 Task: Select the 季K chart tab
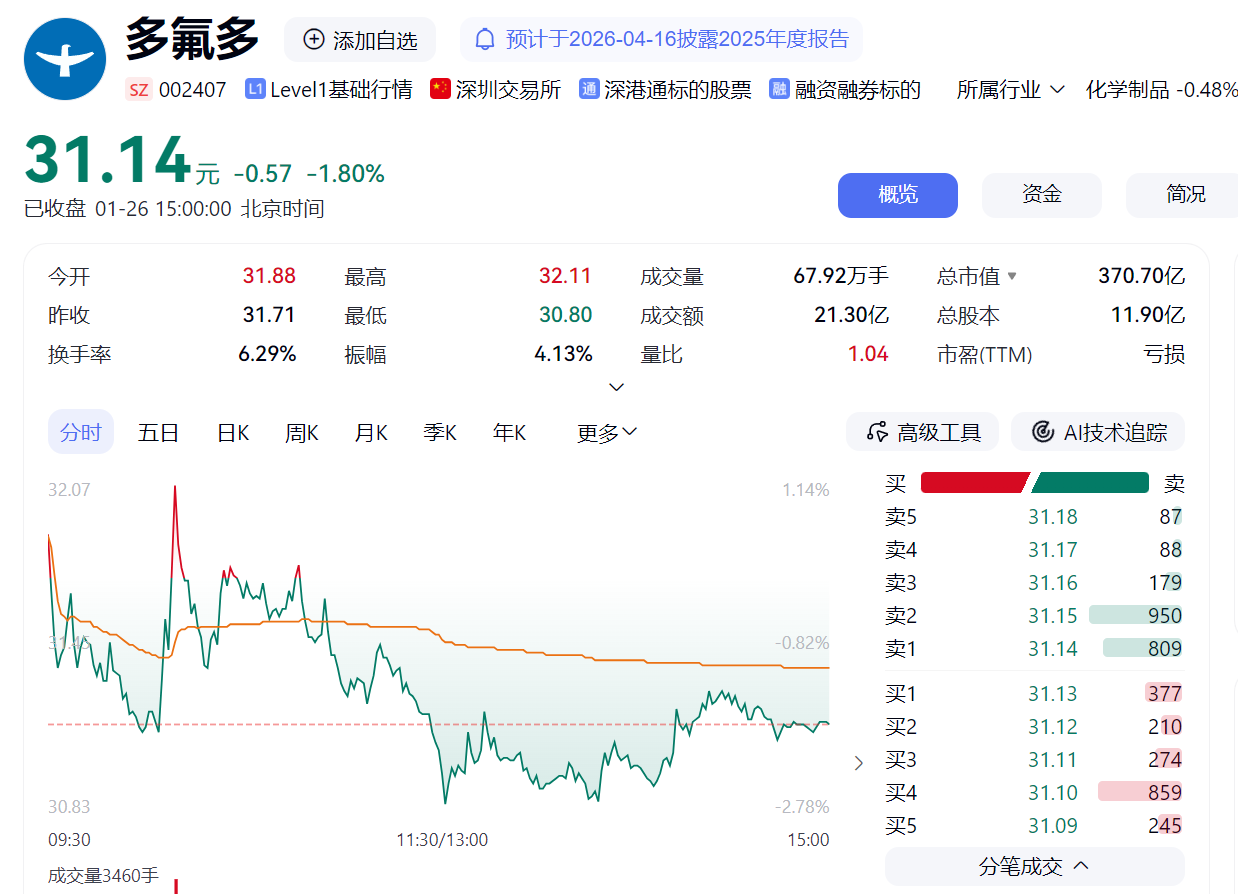click(440, 432)
